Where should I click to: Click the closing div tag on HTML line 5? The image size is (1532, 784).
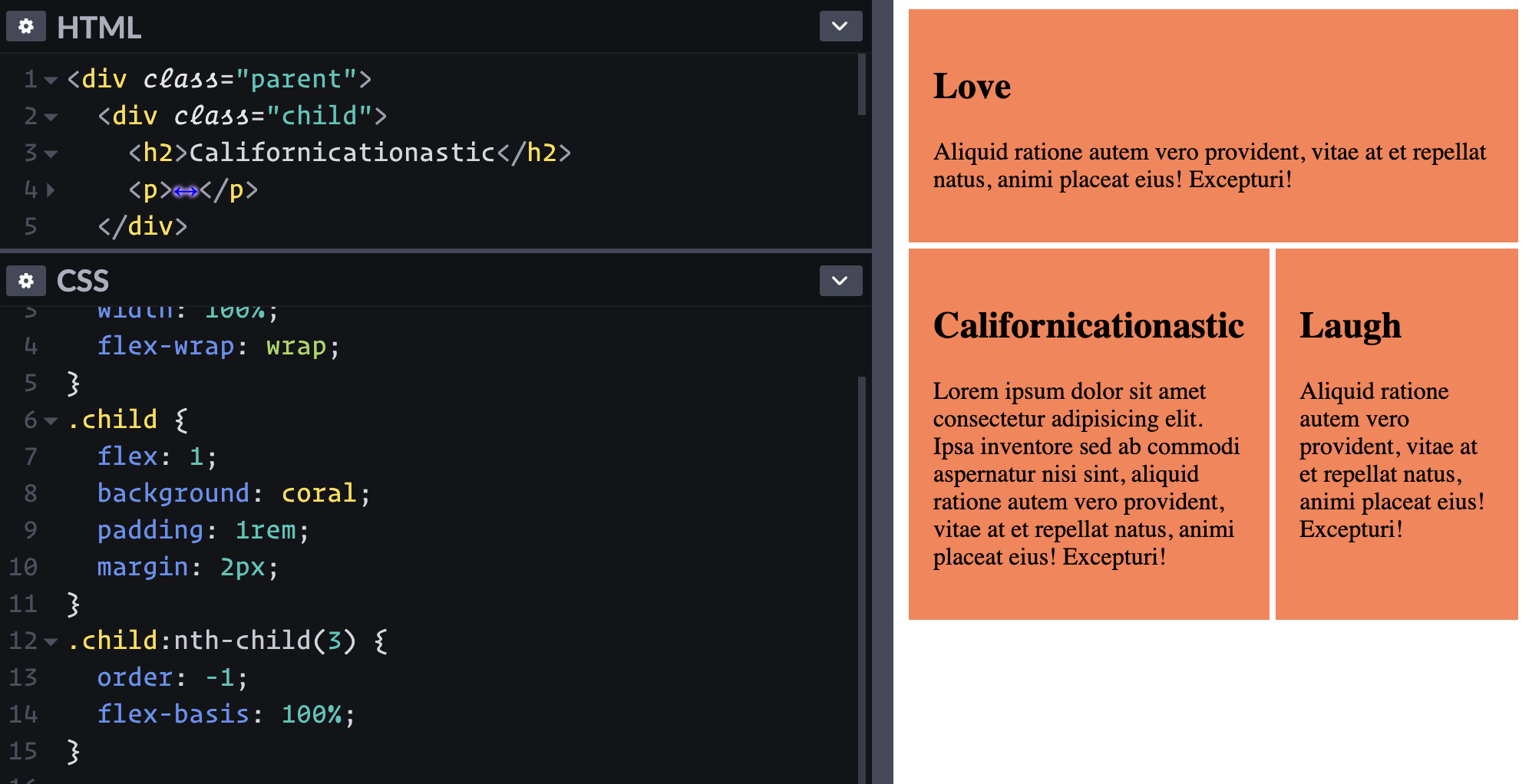click(143, 226)
